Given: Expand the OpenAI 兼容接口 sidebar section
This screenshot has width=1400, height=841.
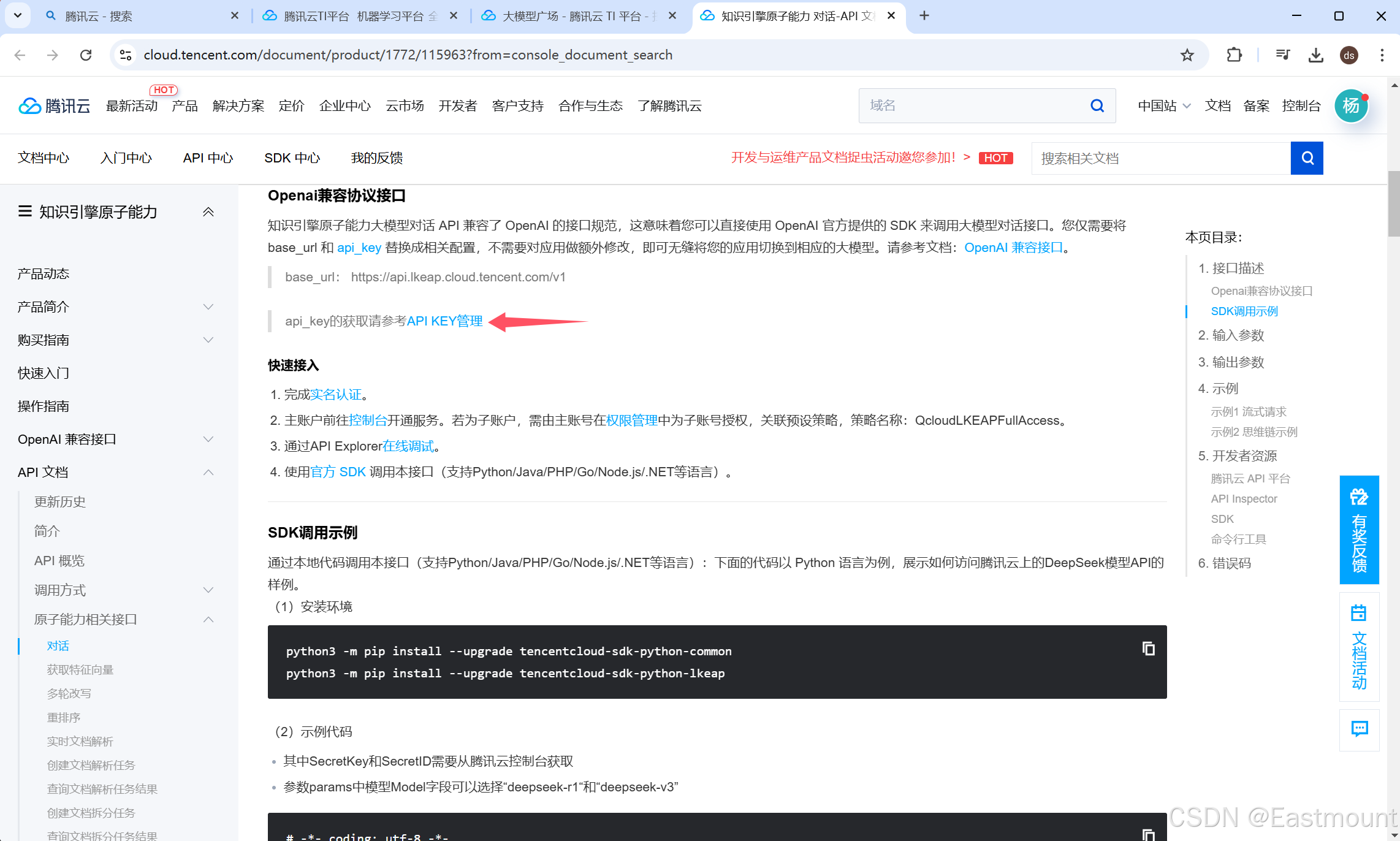Looking at the screenshot, I should [208, 440].
